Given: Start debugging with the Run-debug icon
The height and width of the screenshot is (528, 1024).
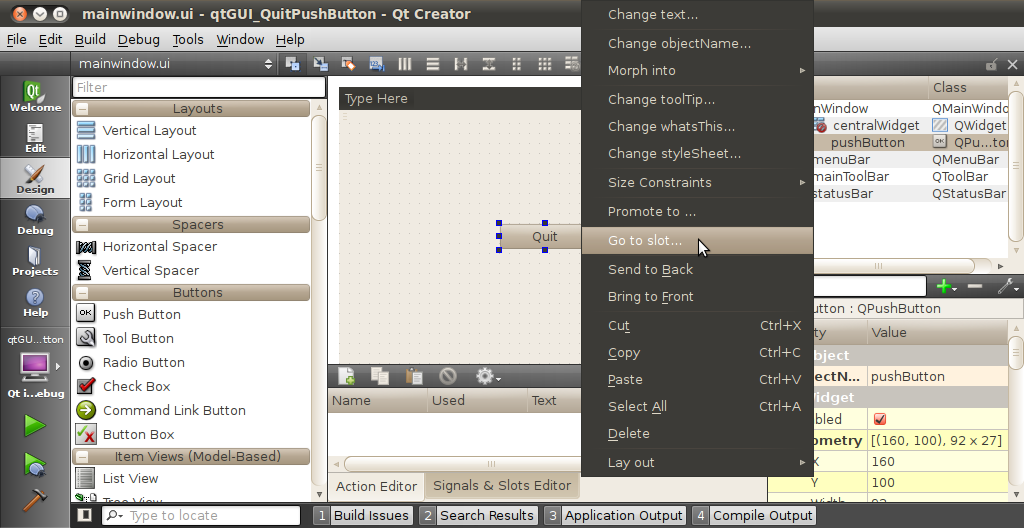Looking at the screenshot, I should (35, 464).
